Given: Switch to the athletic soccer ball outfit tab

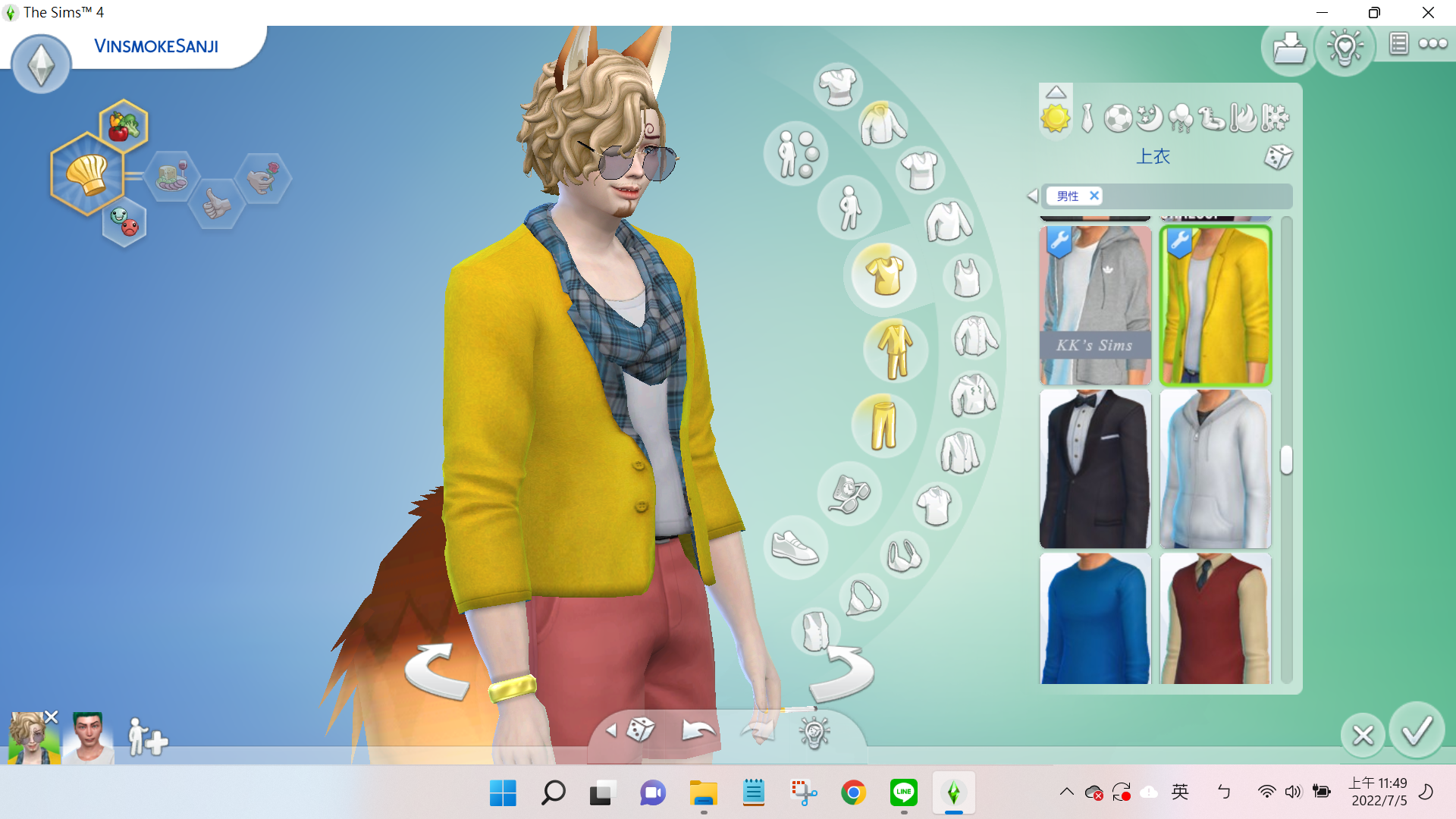Looking at the screenshot, I should click(1118, 118).
